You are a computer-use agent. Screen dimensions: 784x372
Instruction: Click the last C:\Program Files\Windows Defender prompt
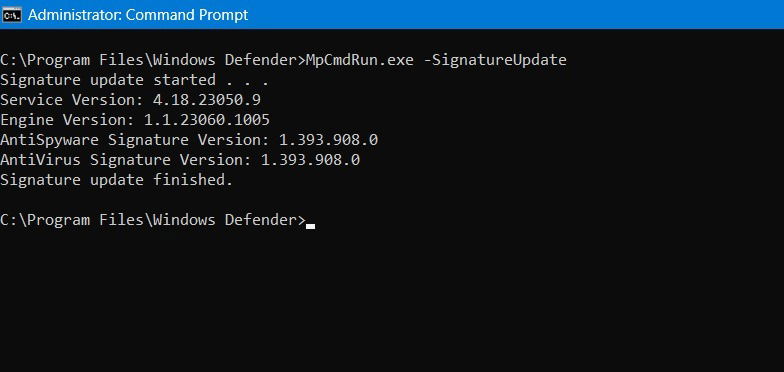(152, 220)
